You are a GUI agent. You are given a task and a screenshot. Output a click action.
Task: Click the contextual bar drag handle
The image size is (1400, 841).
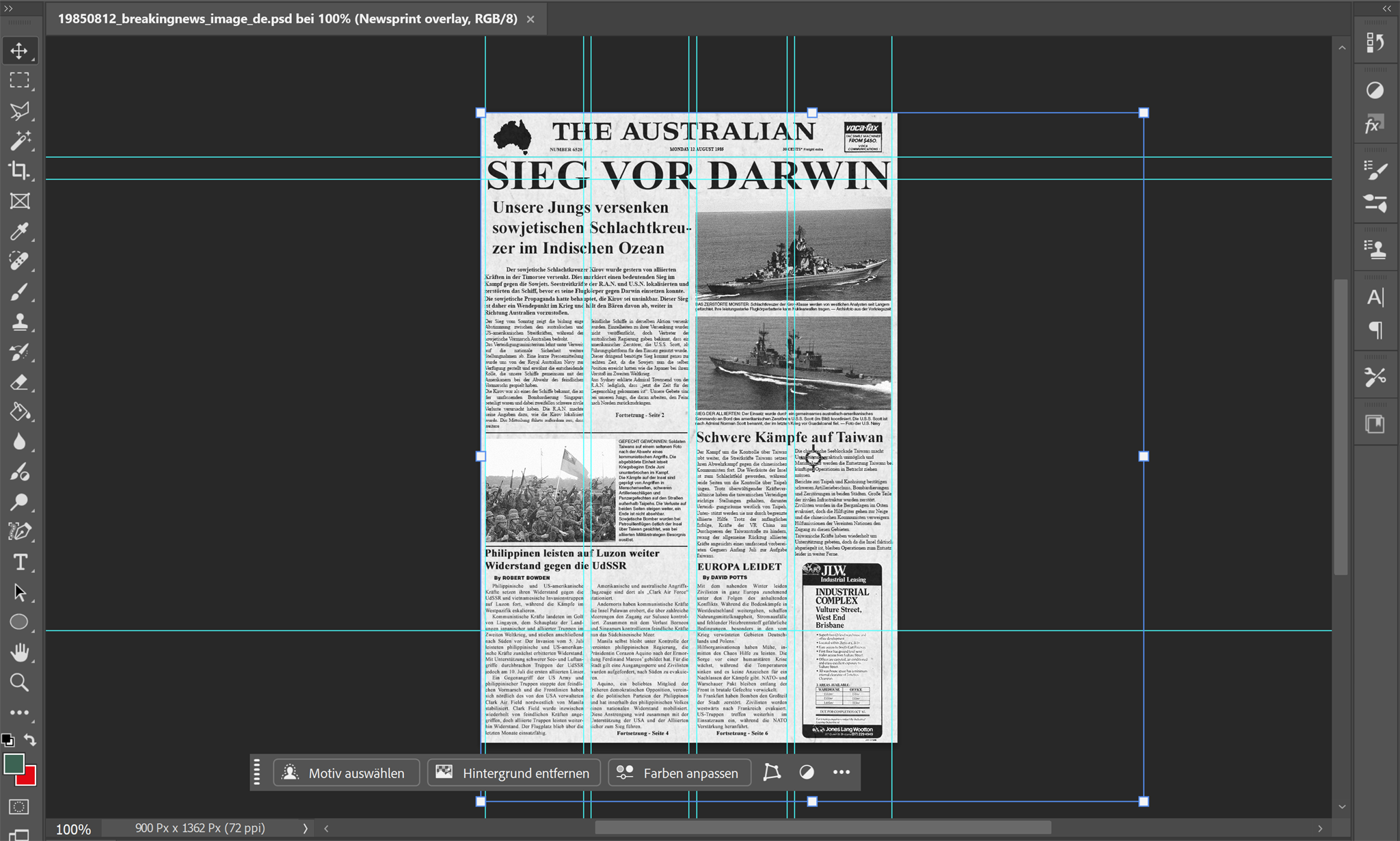point(257,773)
